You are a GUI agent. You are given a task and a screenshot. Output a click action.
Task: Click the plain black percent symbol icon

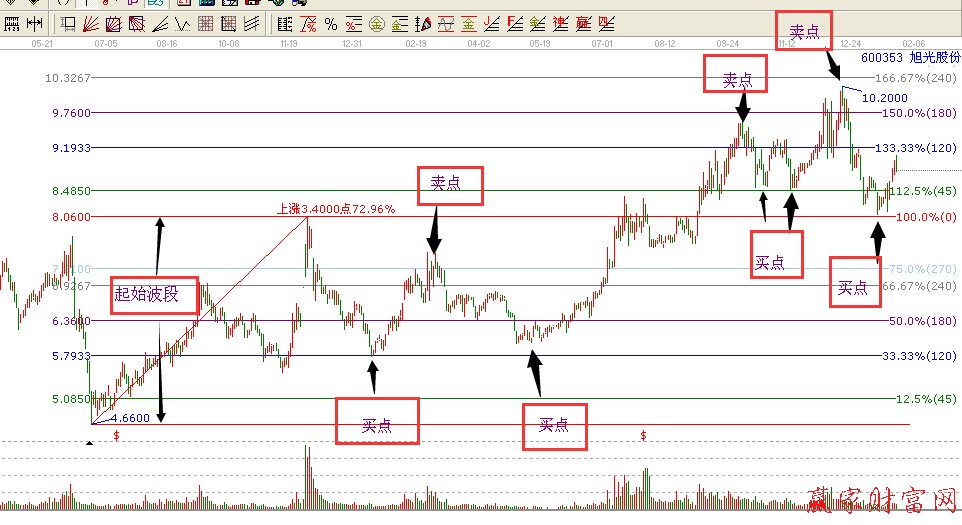[x=331, y=23]
